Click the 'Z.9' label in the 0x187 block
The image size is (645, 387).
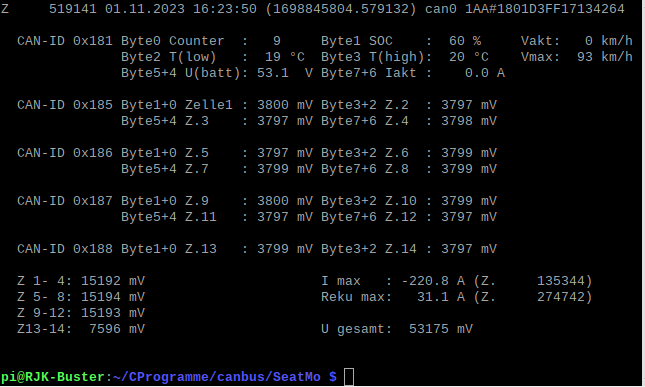pos(197,201)
